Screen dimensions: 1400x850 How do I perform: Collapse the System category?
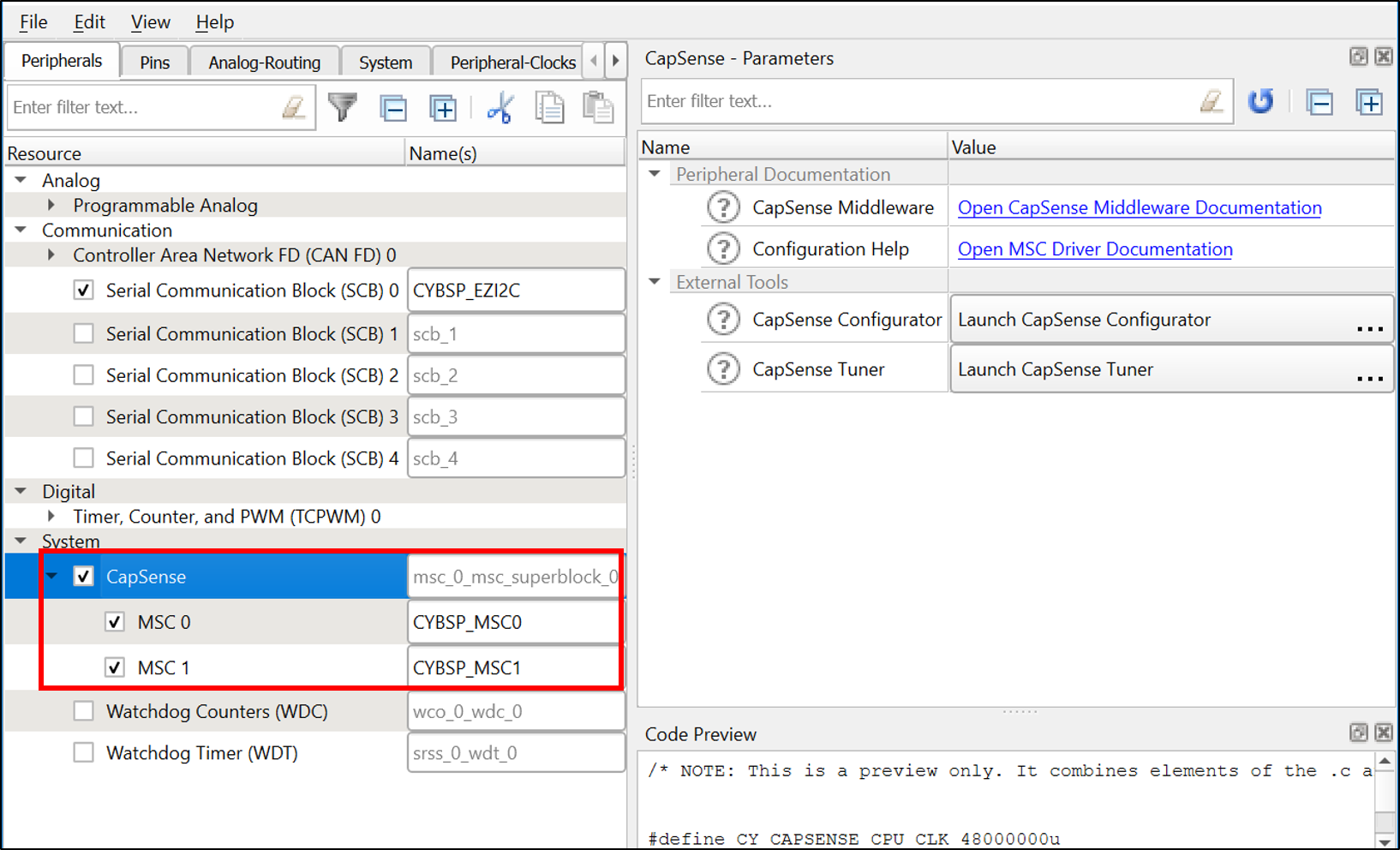[x=21, y=541]
